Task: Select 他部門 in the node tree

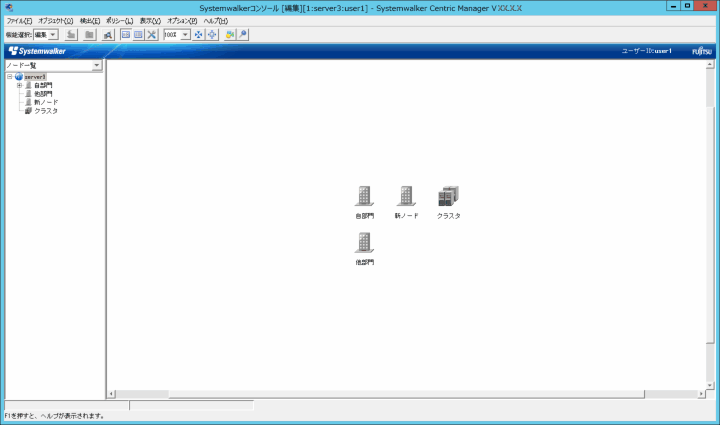Action: 43,94
